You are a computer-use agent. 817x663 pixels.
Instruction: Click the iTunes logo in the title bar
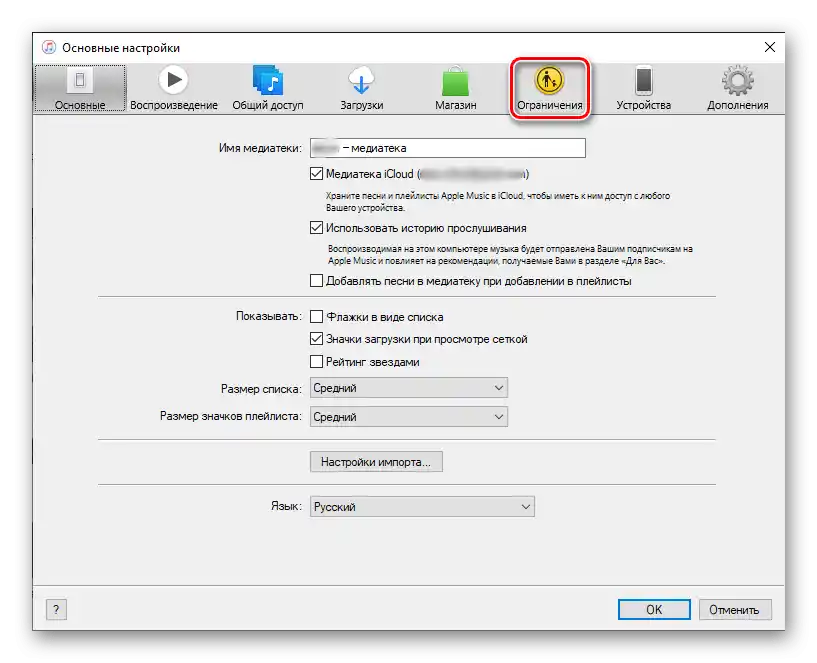(x=48, y=47)
